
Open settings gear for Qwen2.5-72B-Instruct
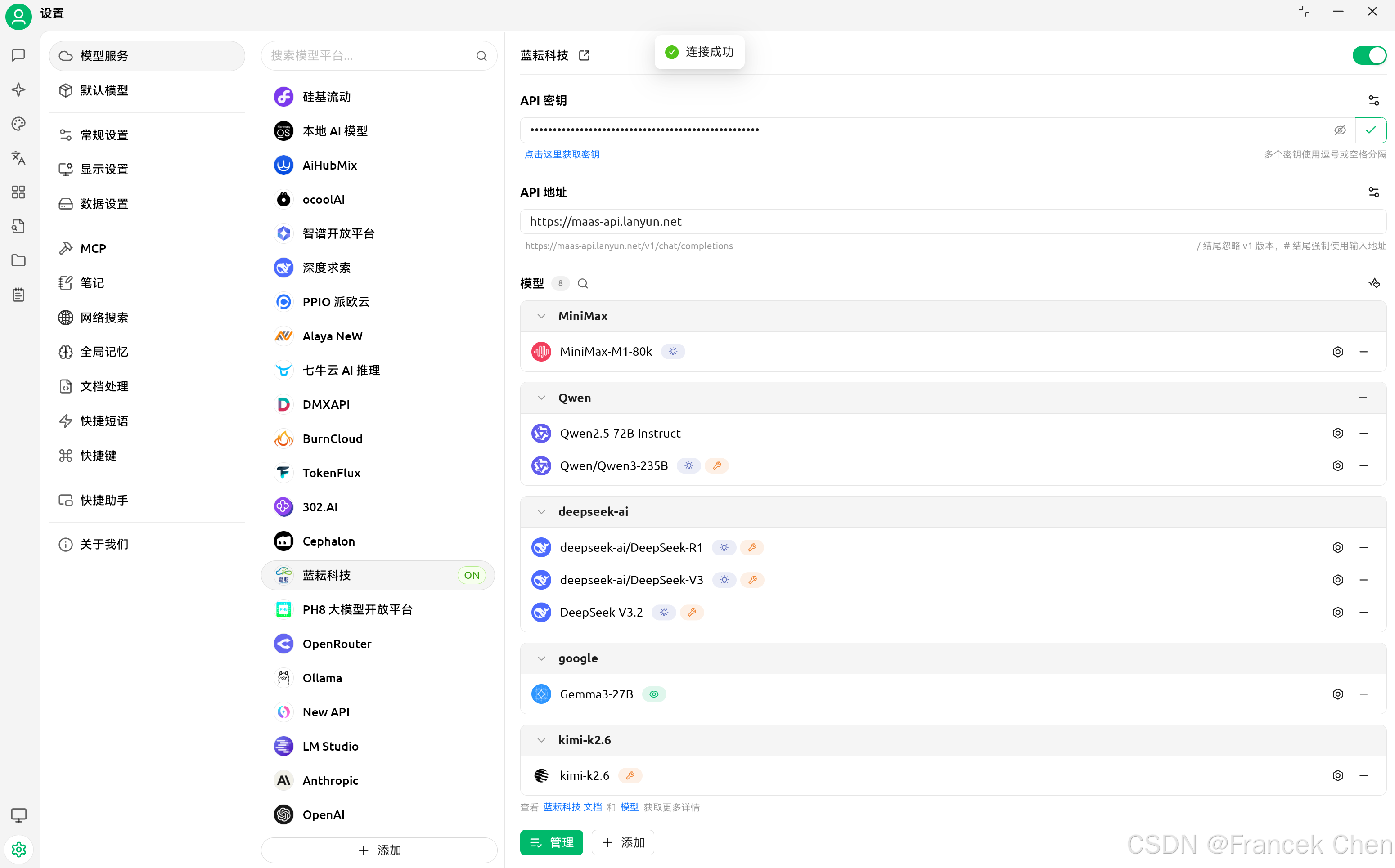pyautogui.click(x=1337, y=434)
